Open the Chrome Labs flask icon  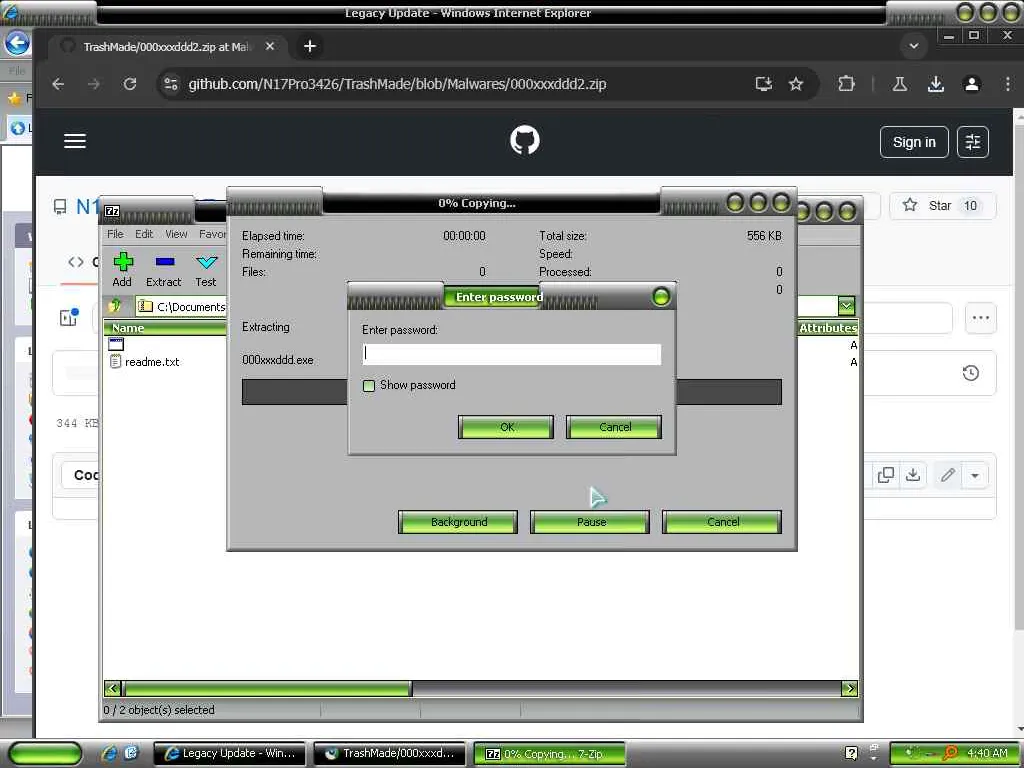point(900,84)
